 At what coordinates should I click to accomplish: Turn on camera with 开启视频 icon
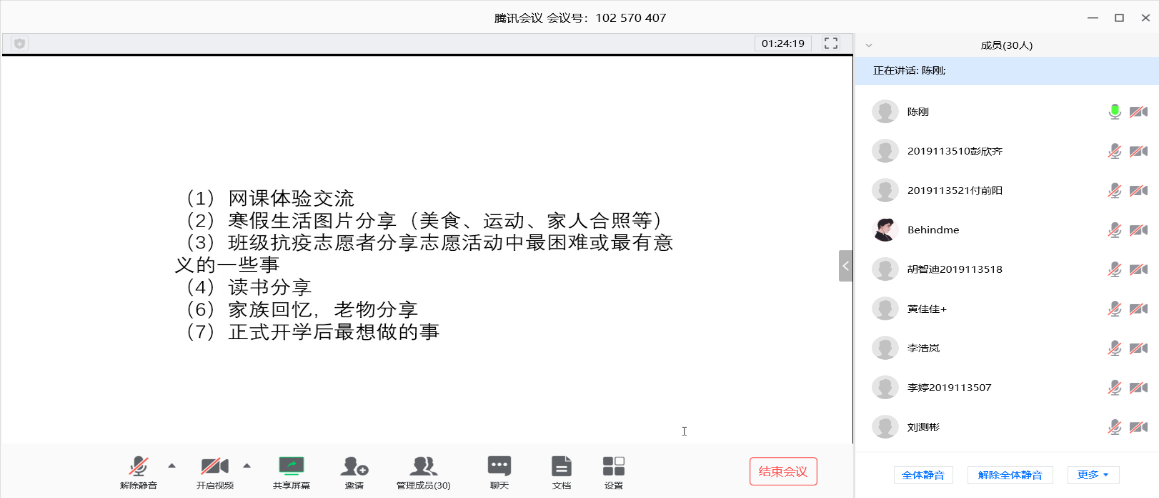214,465
